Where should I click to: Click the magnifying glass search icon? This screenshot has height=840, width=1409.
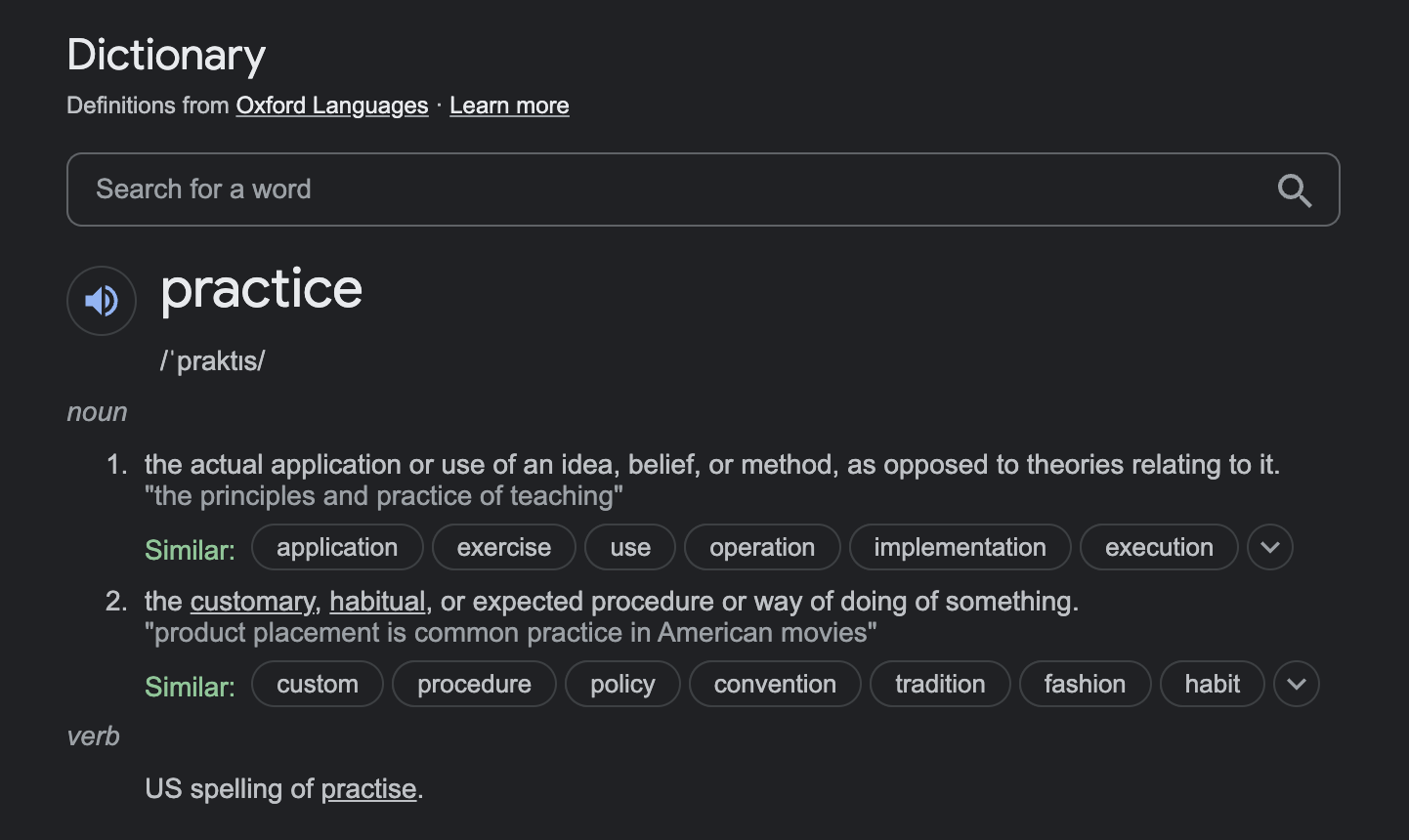1294,189
